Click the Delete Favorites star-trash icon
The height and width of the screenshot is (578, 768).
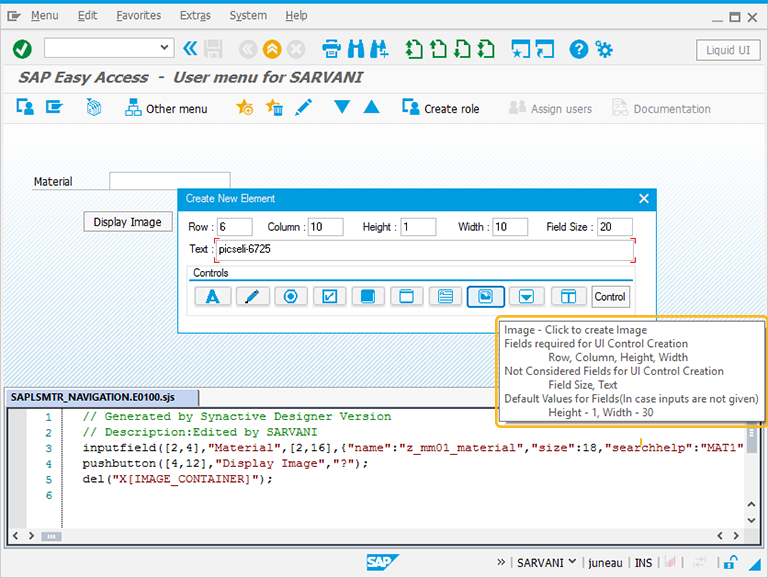(x=274, y=107)
